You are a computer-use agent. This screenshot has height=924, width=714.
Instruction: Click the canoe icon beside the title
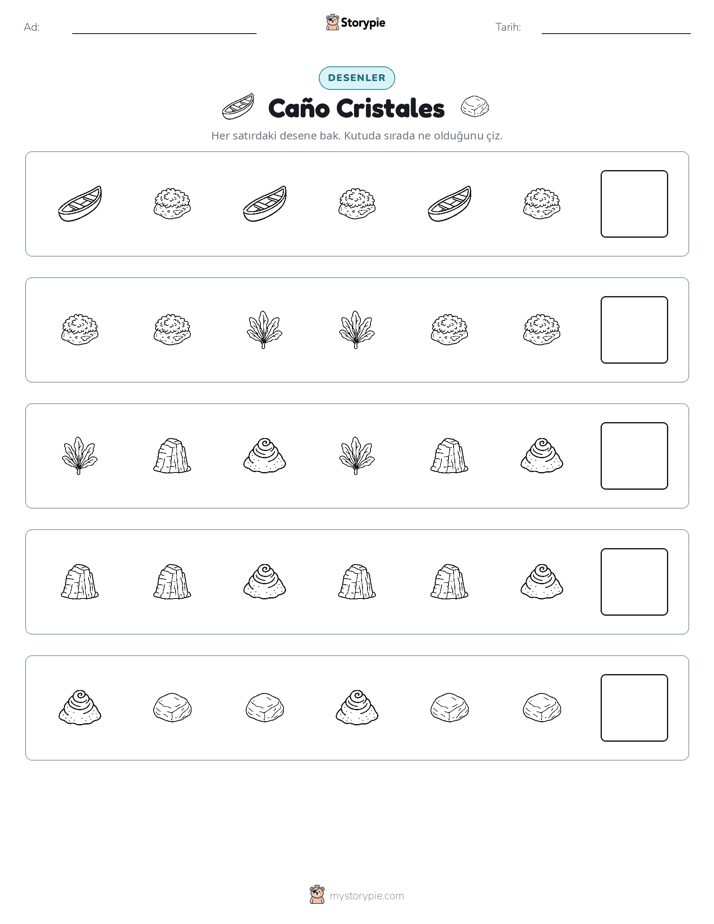point(238,107)
